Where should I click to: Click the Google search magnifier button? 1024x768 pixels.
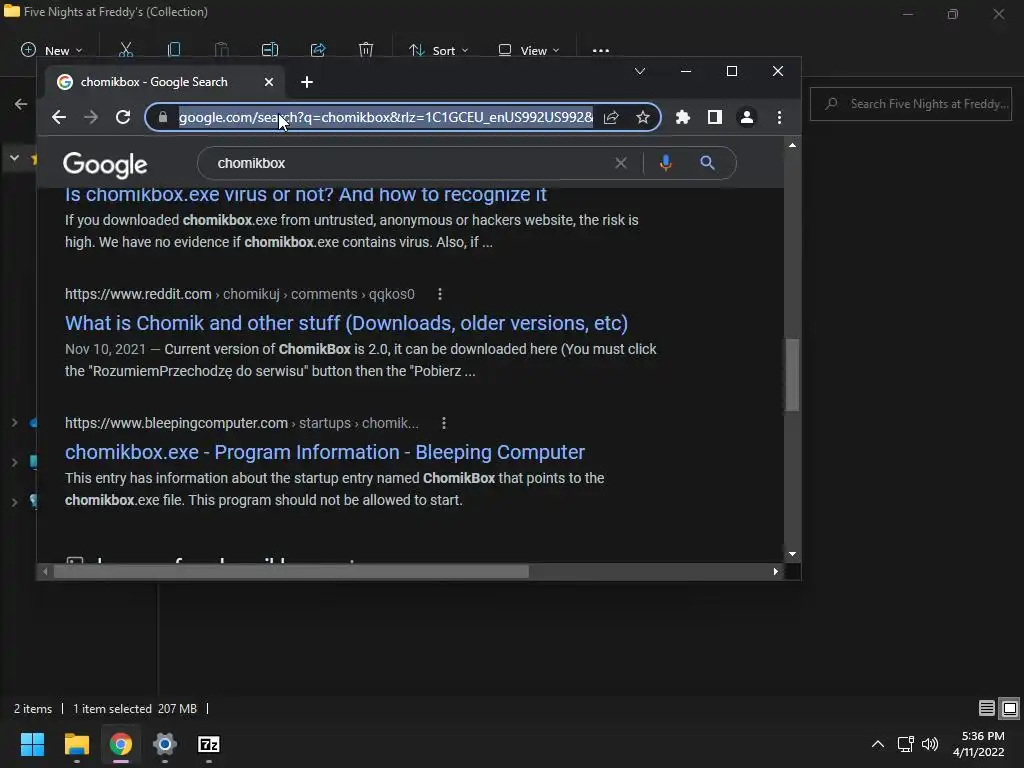707,163
